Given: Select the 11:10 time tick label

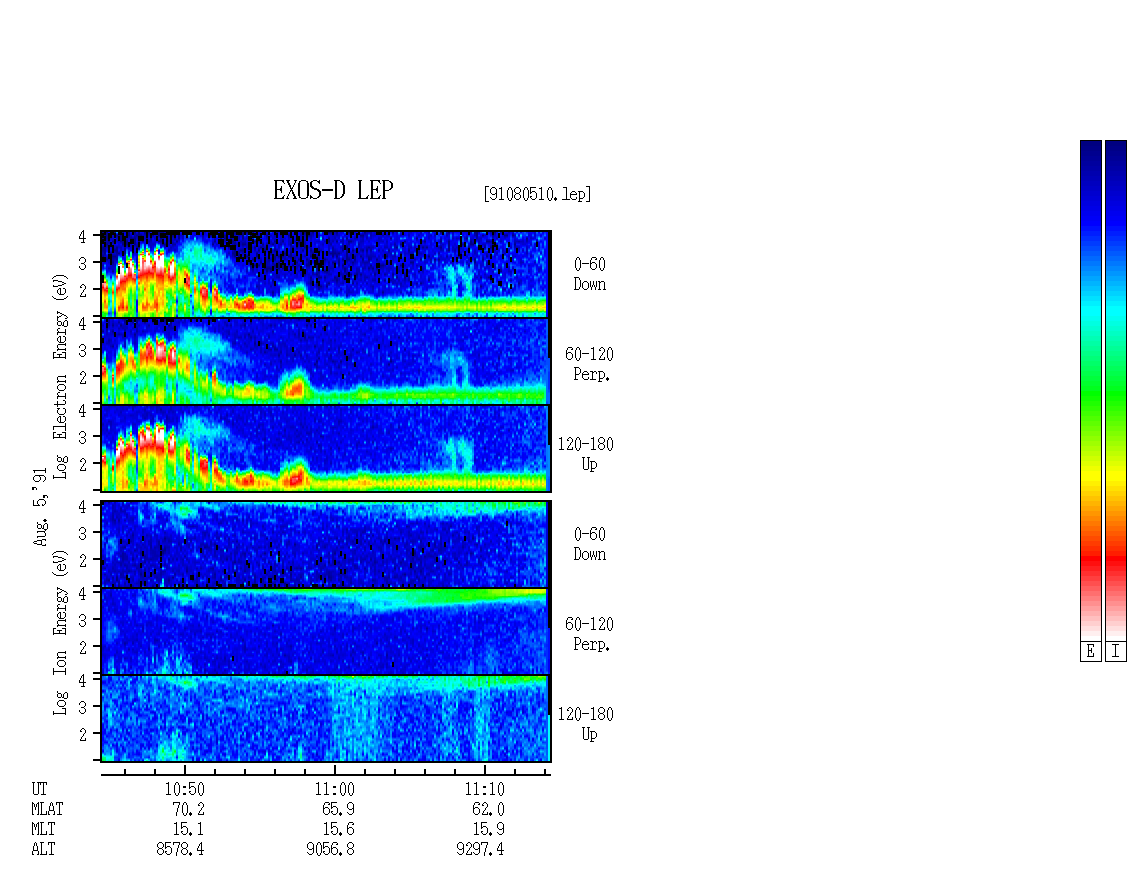Looking at the screenshot, I should point(484,789).
